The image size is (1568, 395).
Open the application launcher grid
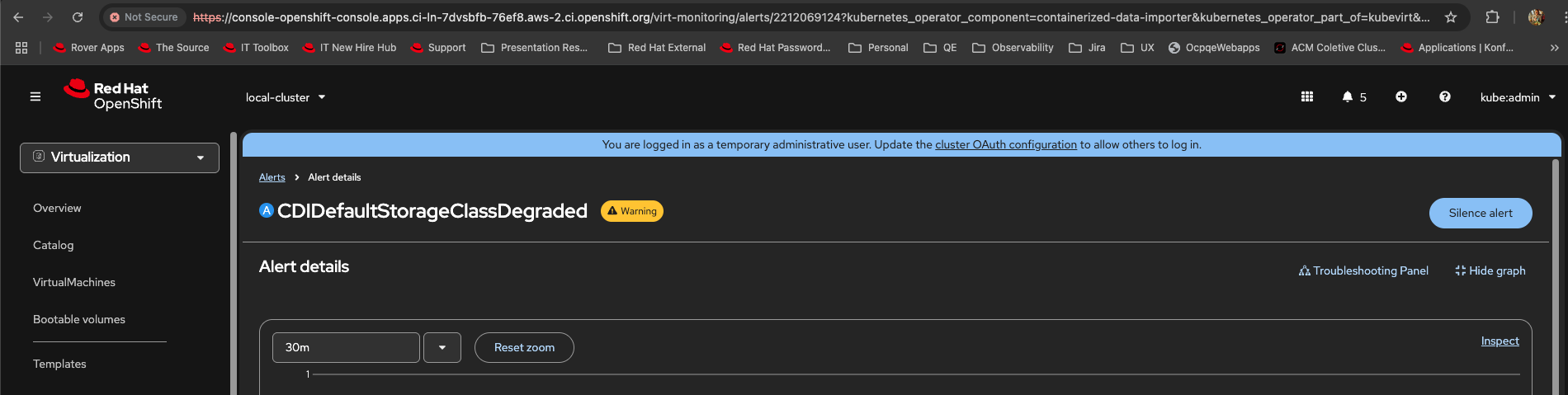[x=1307, y=96]
